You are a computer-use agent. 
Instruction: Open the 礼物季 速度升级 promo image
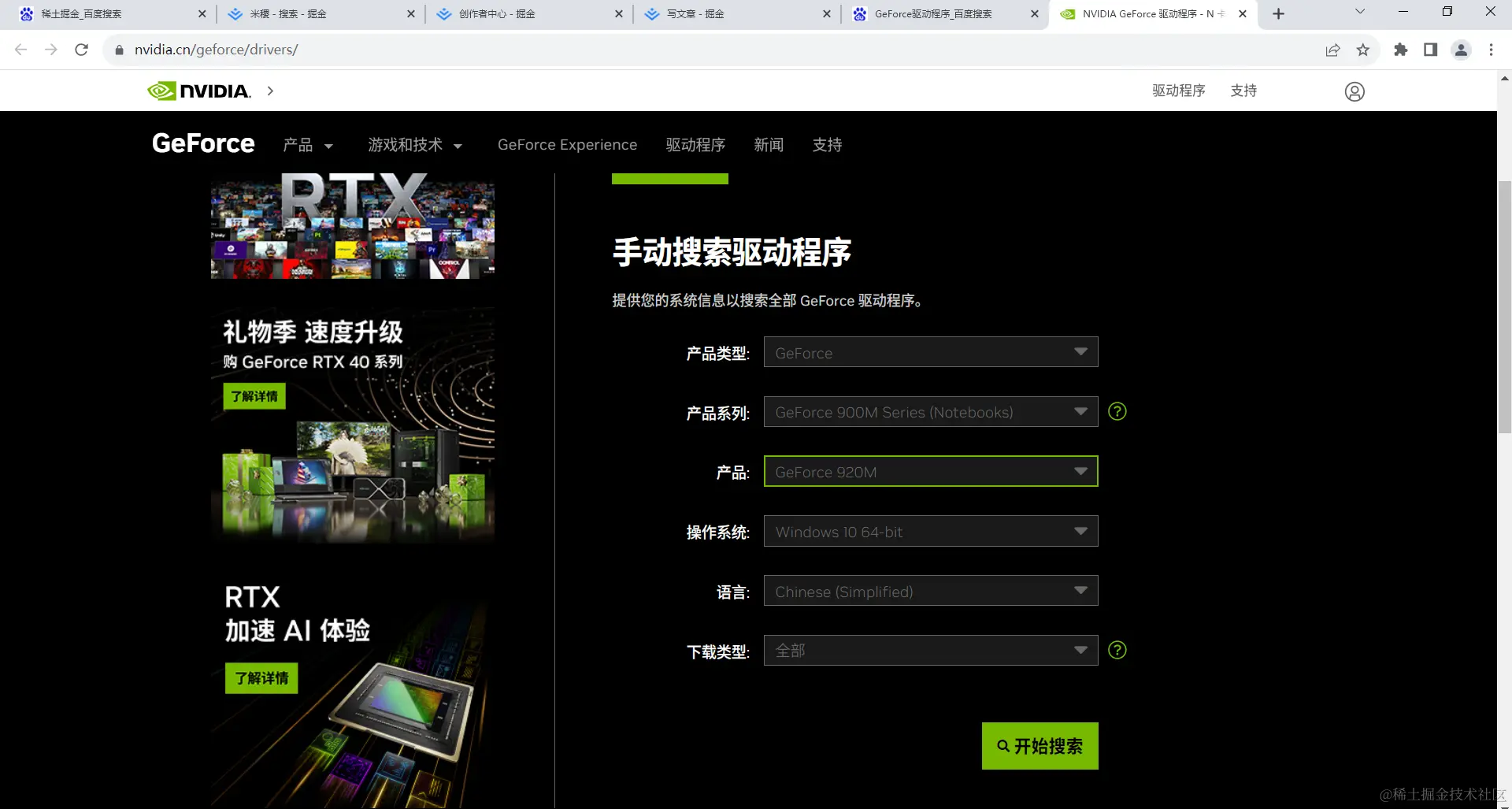[353, 425]
